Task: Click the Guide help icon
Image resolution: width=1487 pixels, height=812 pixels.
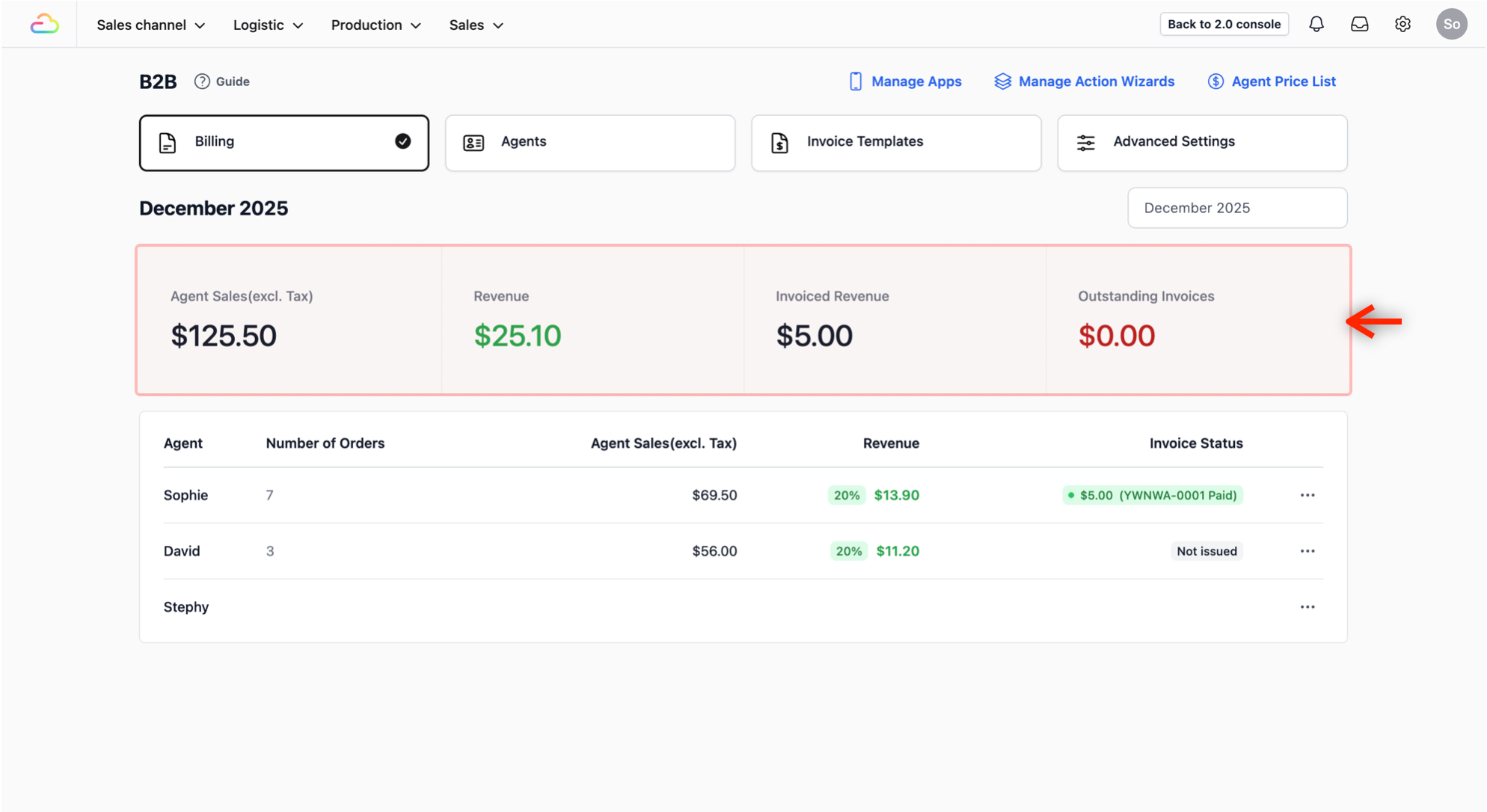Action: [202, 81]
